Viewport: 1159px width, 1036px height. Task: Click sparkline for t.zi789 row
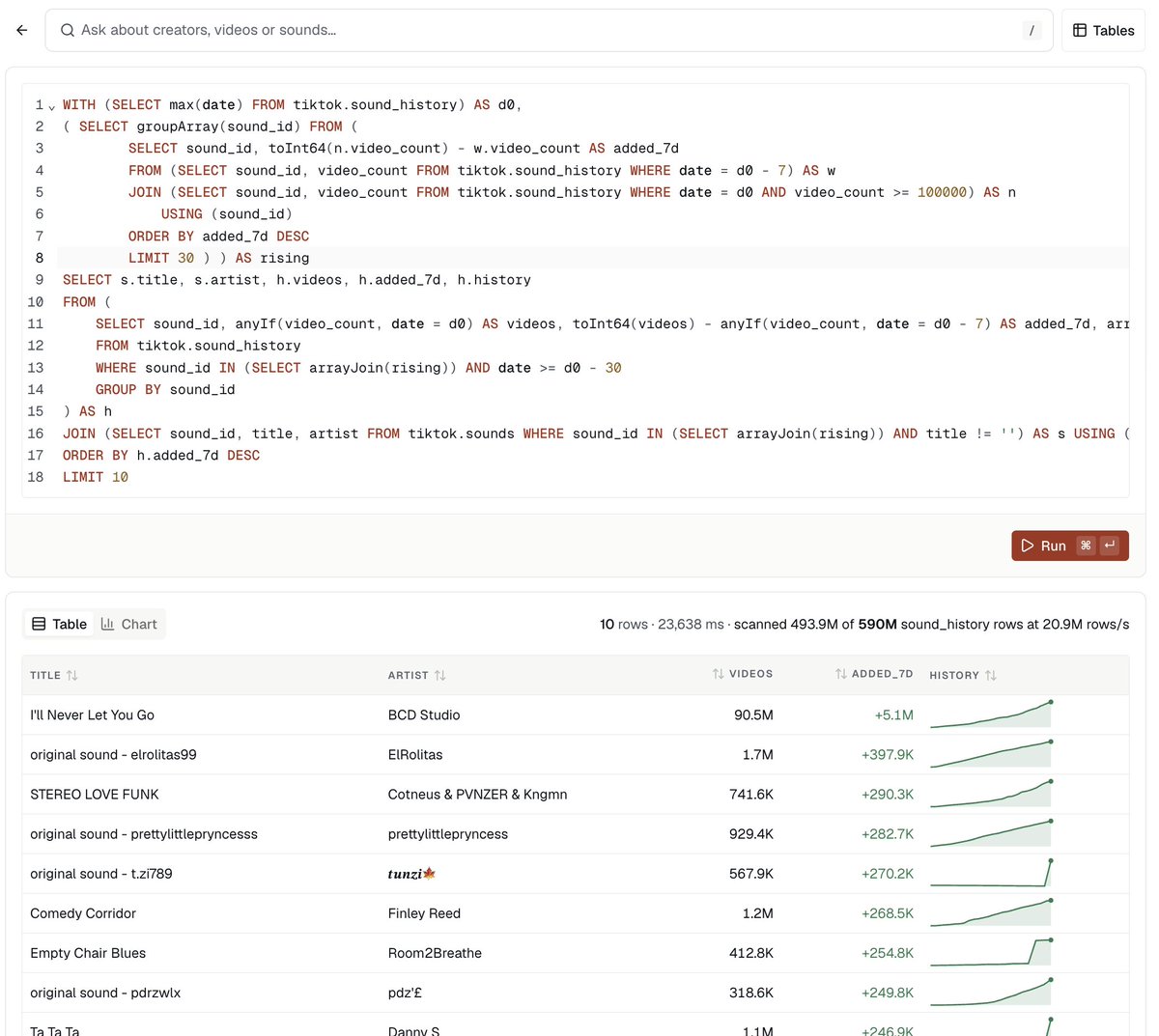[991, 873]
